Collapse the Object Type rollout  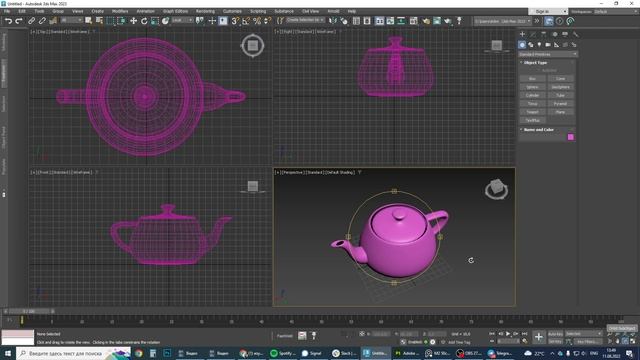click(x=535, y=62)
